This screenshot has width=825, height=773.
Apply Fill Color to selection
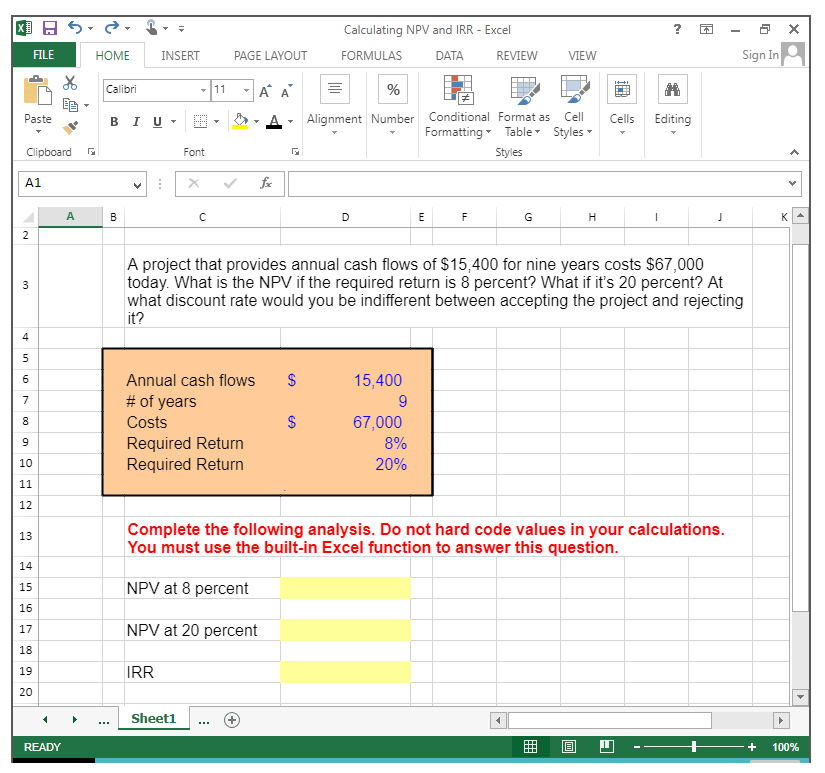click(x=240, y=121)
